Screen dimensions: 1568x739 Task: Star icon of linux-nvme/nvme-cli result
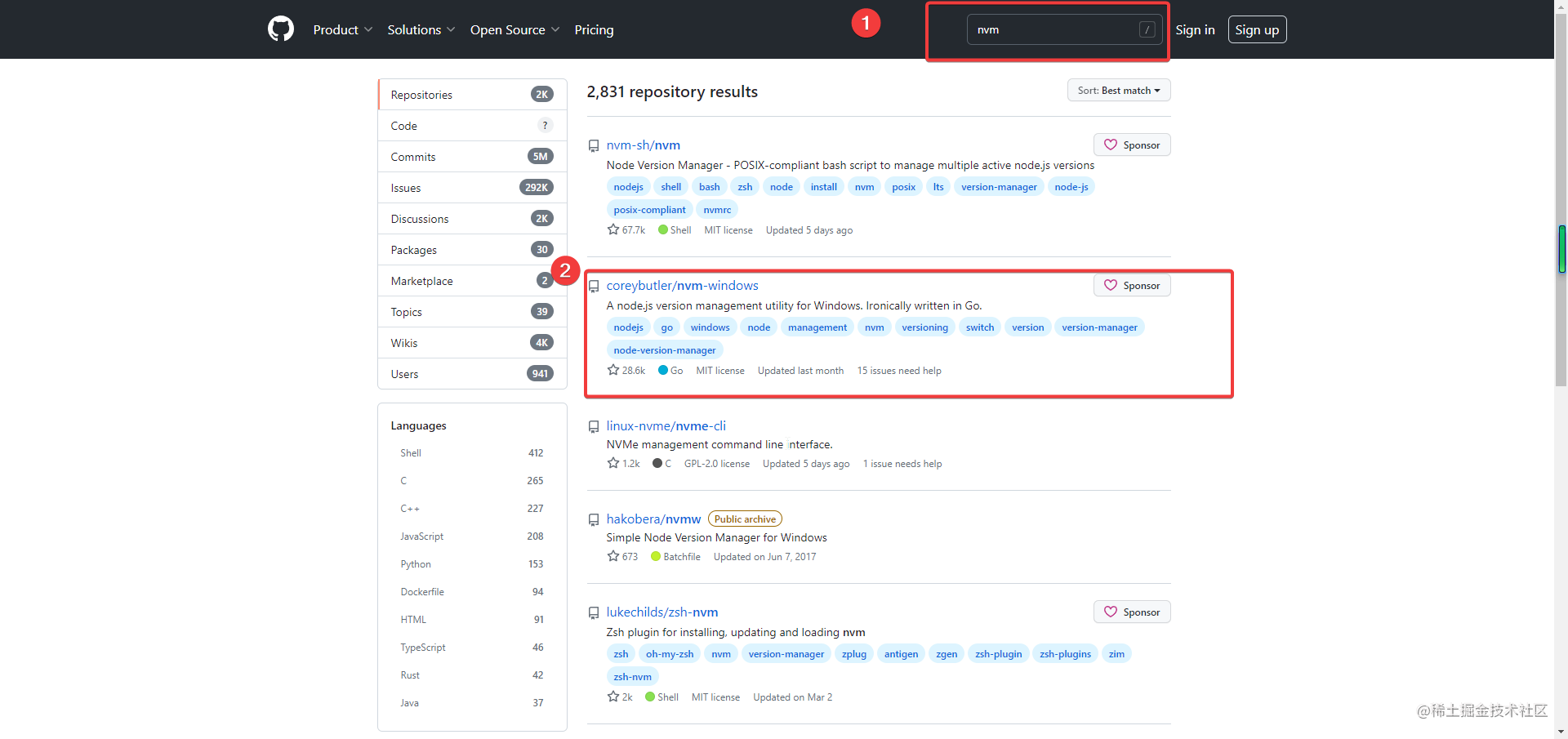click(613, 463)
